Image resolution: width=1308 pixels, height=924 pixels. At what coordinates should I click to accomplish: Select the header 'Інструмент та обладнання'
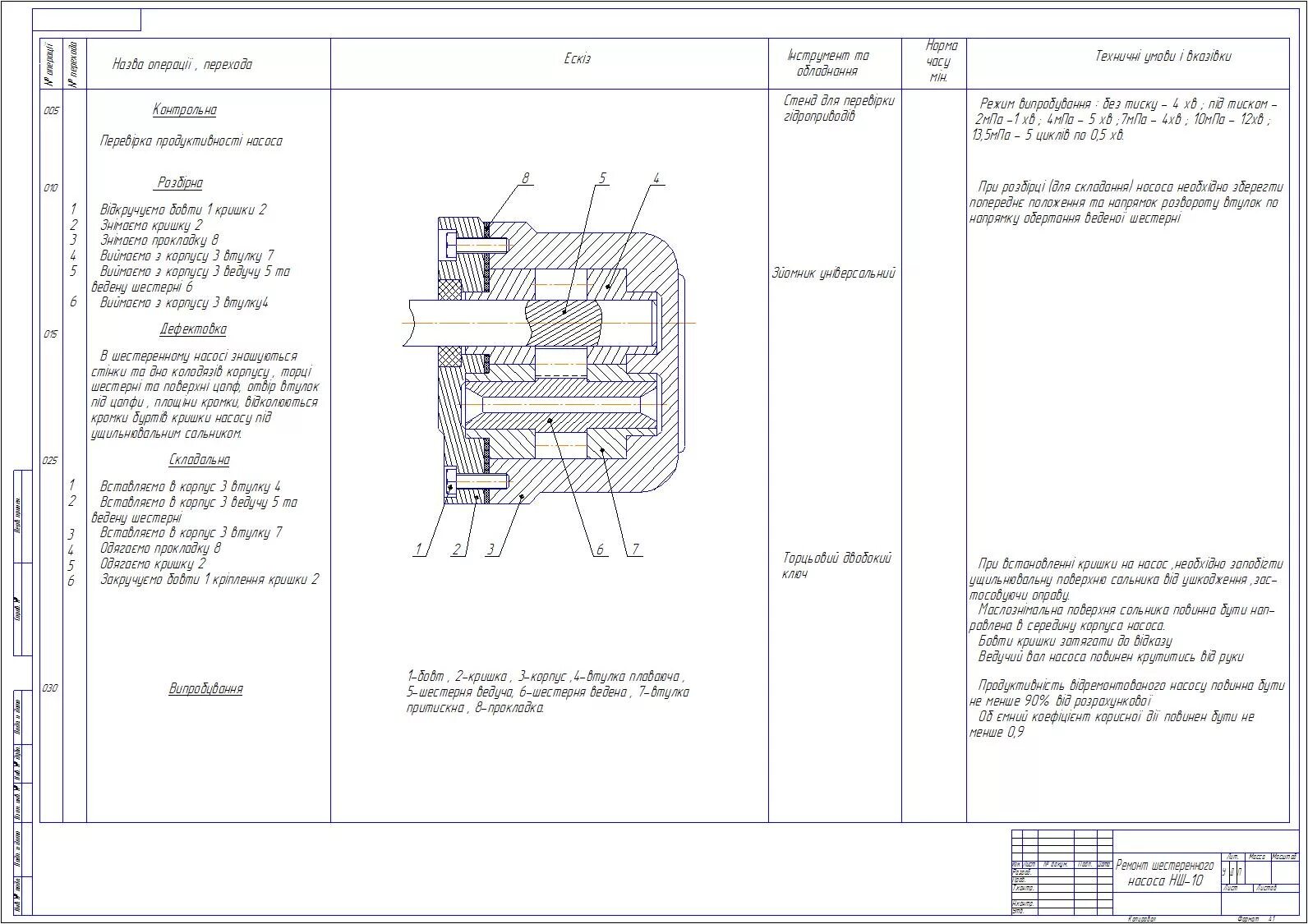(x=827, y=63)
